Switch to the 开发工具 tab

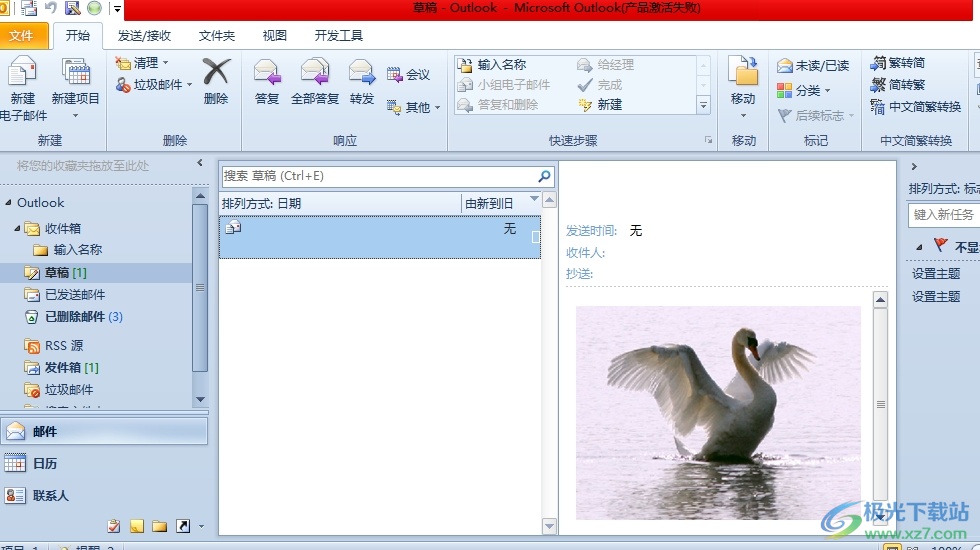[x=339, y=36]
